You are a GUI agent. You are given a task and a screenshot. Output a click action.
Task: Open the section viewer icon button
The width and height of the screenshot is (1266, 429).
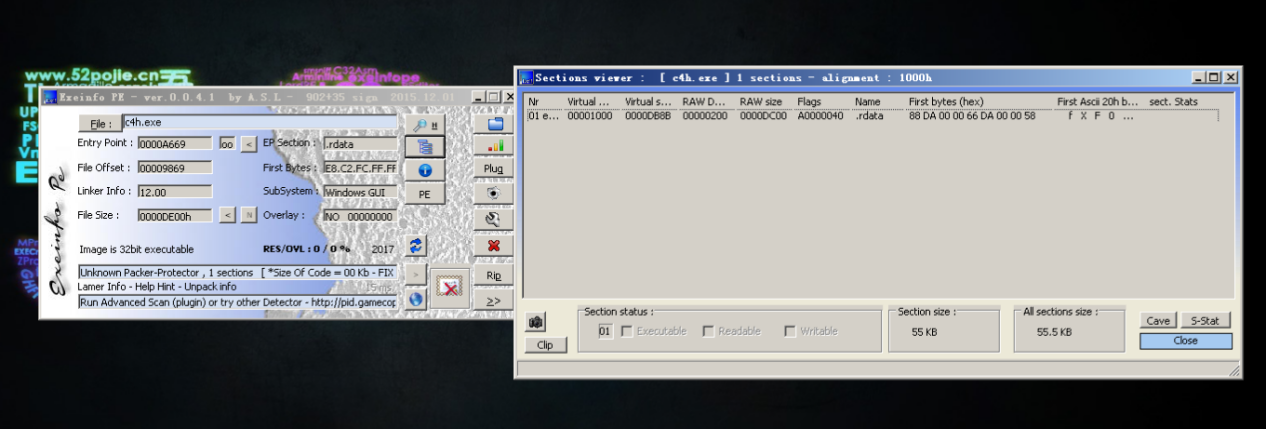[425, 148]
